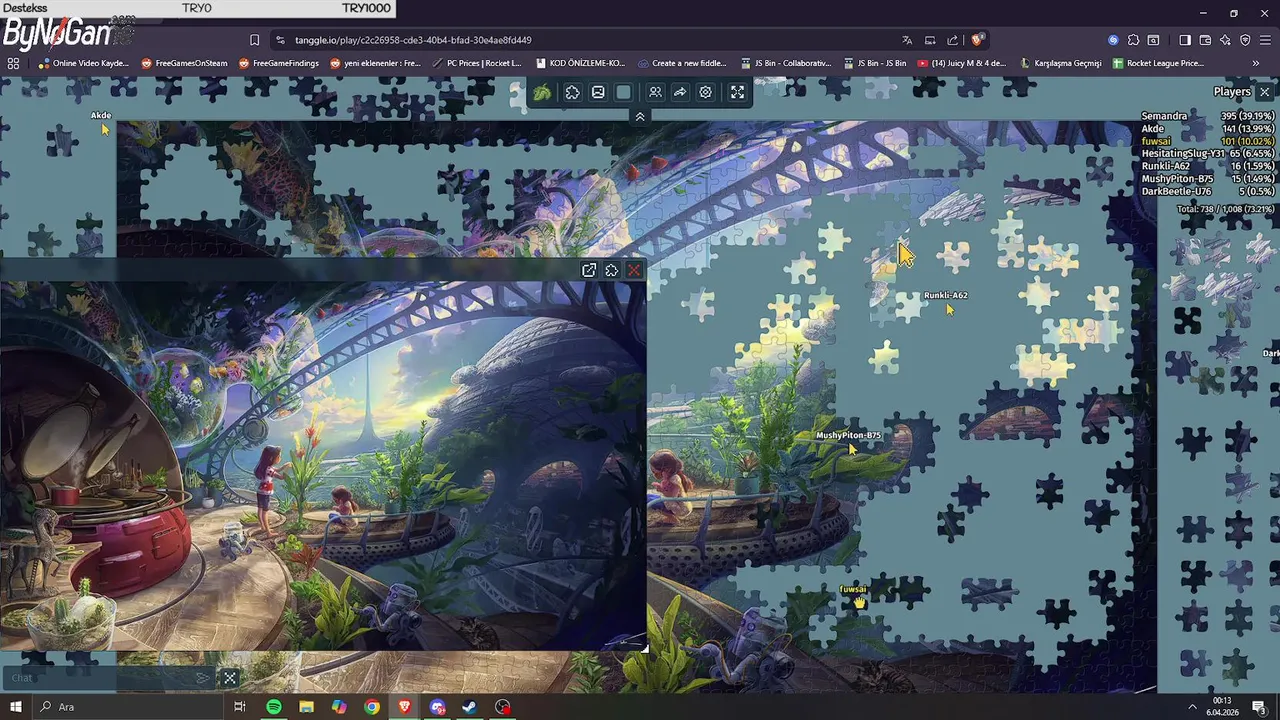Open the apps grid in bookmarks bar
This screenshot has height=720, width=1280.
13,63
